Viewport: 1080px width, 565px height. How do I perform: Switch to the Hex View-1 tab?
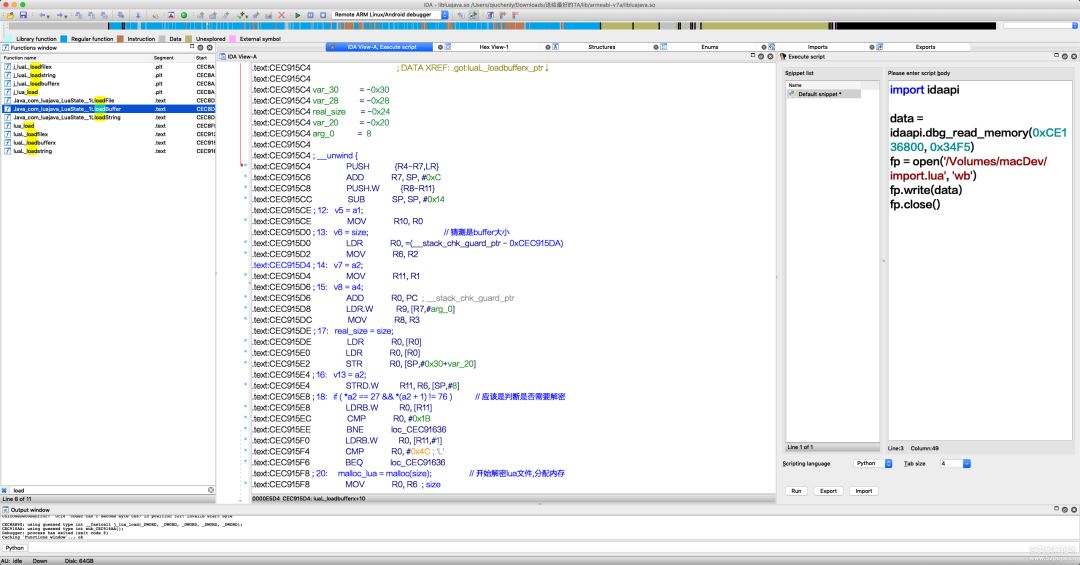point(493,47)
